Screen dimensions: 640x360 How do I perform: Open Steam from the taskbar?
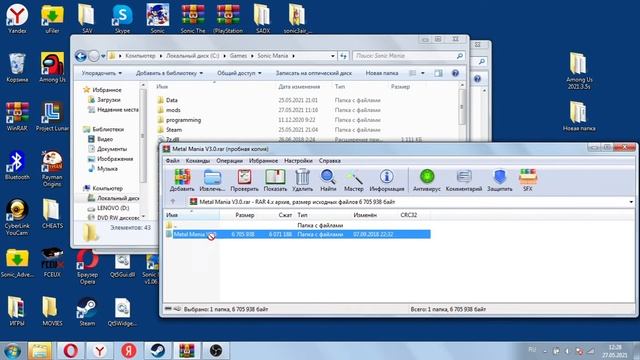[x=158, y=351]
